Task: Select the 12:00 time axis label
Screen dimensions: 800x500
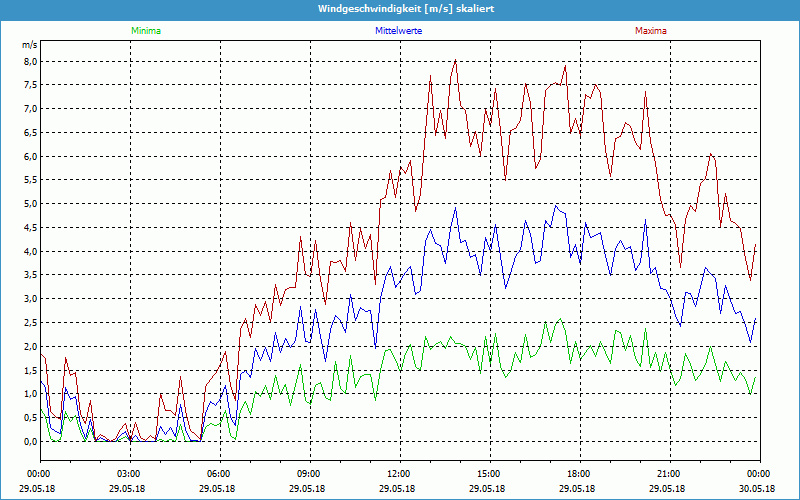Action: click(398, 473)
